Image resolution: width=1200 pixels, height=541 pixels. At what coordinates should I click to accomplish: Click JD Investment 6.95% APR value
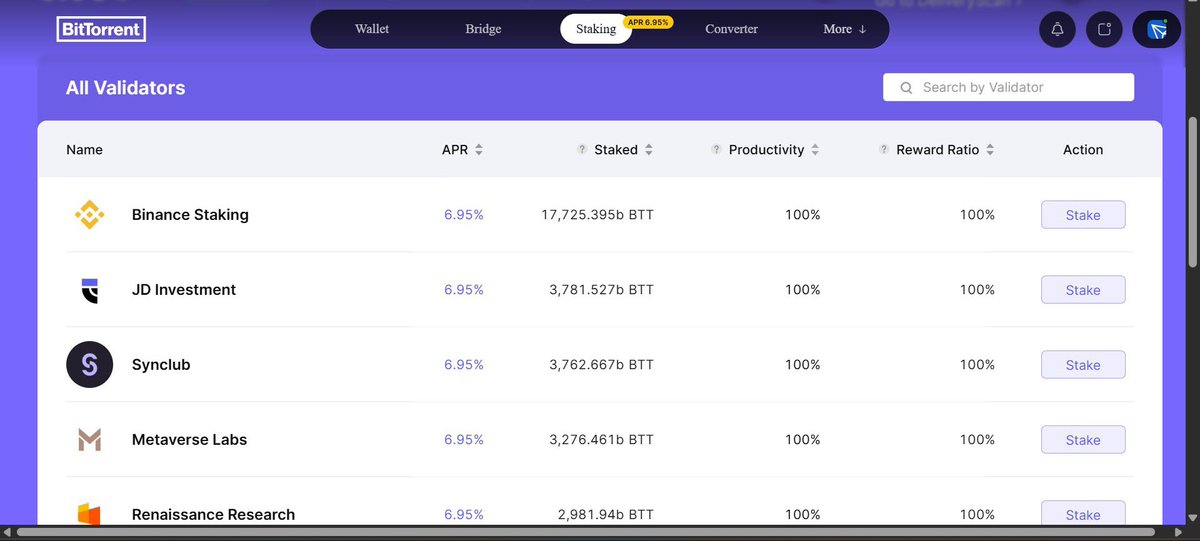point(464,290)
